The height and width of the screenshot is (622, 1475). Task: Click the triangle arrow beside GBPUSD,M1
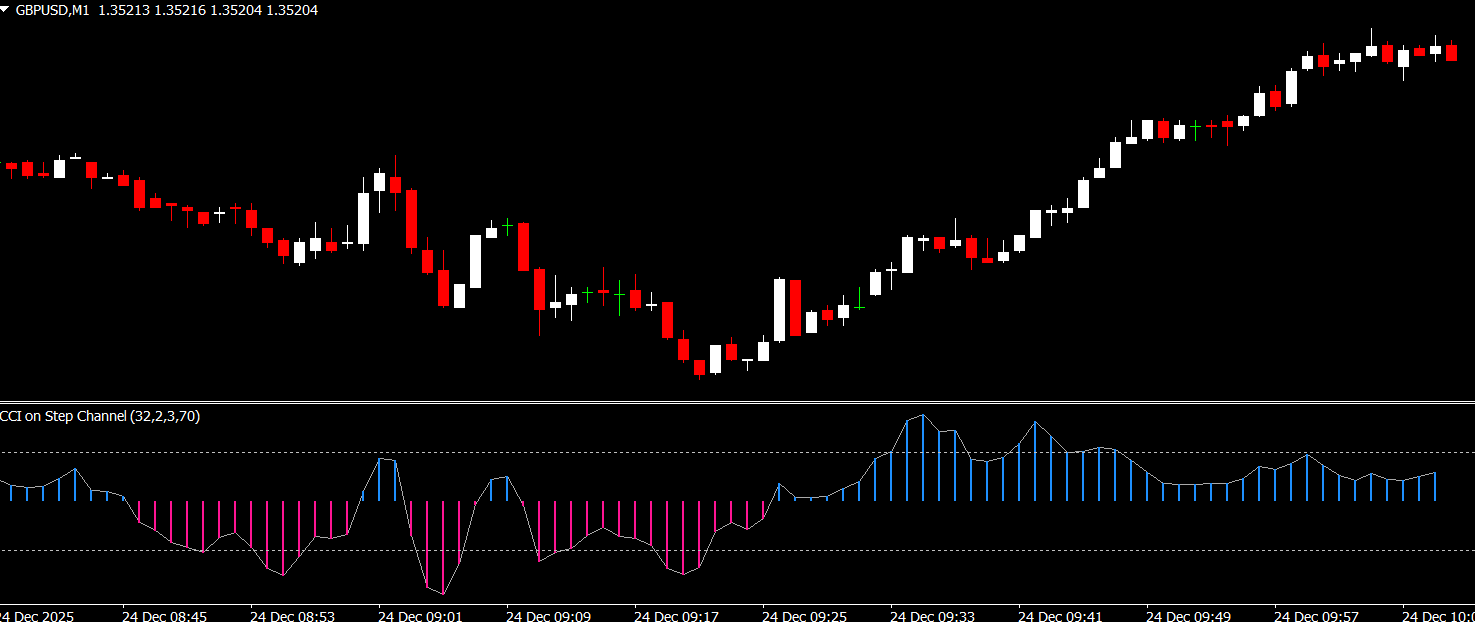(x=6, y=9)
